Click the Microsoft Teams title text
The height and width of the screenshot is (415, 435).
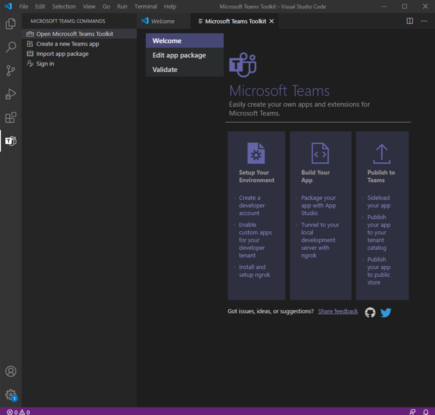(x=279, y=91)
